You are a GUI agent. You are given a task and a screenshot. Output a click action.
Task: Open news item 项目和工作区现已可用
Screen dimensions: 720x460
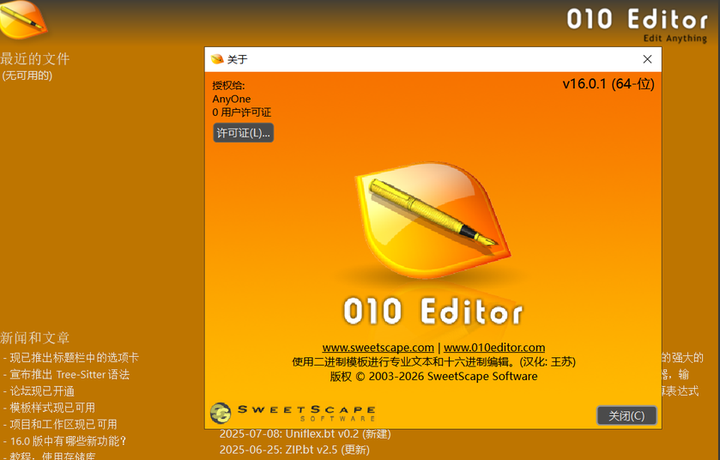pos(63,424)
